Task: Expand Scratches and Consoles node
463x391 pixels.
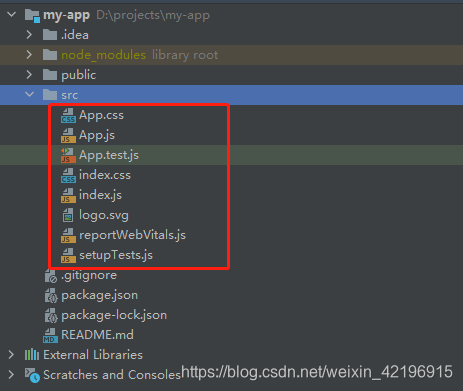Action: click(x=11, y=375)
